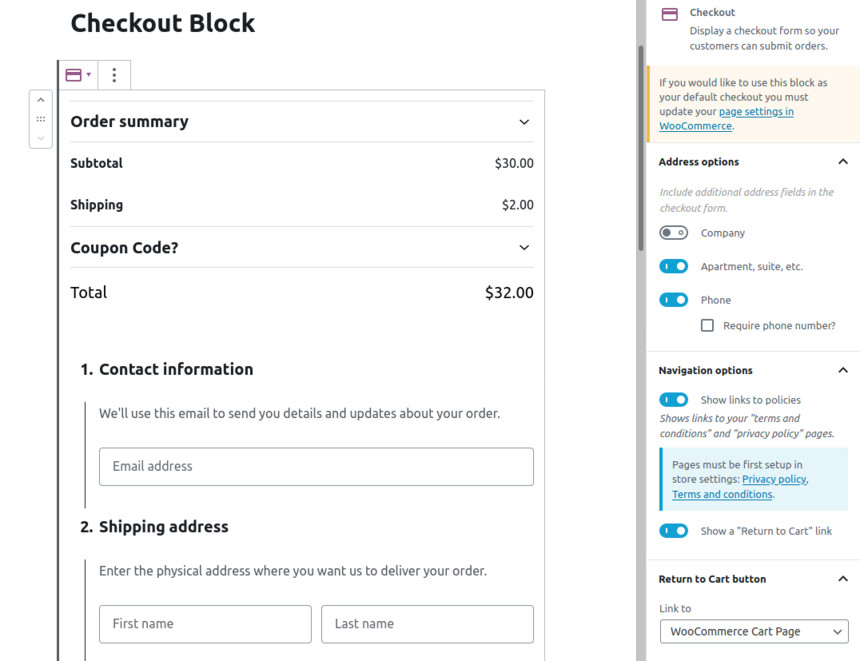The height and width of the screenshot is (661, 860).
Task: Check the Require phone number box
Action: pos(707,325)
